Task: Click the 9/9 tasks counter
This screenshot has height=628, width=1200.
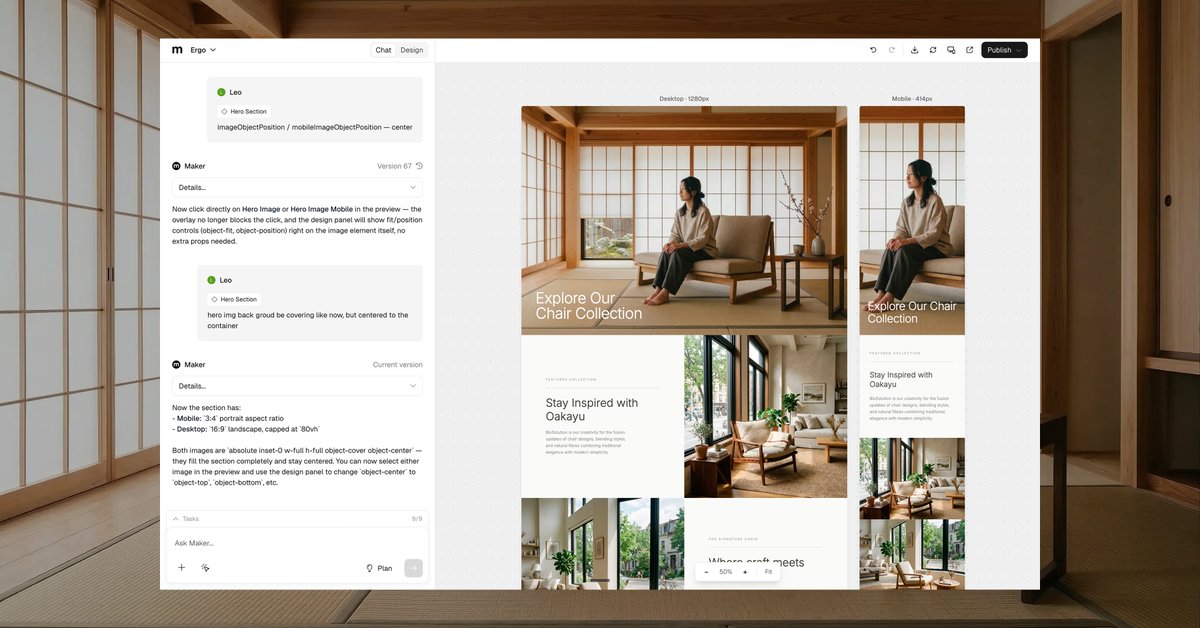Action: (x=417, y=519)
